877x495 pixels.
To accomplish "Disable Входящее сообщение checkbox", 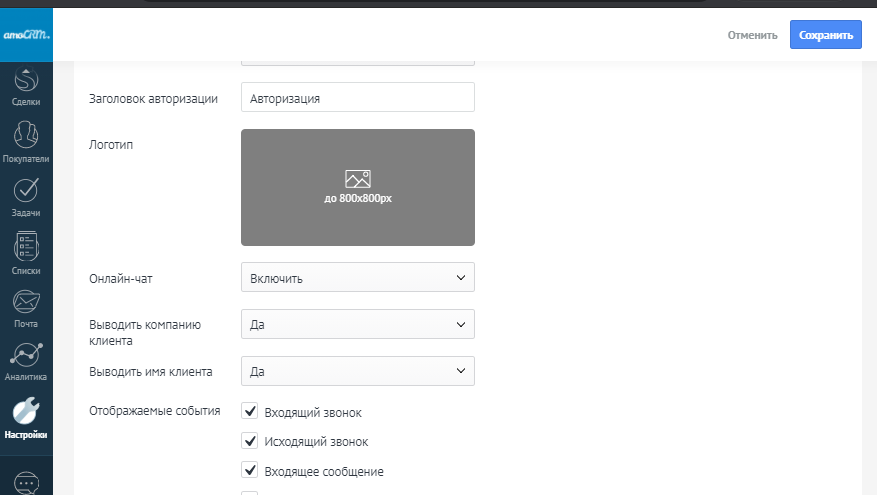I will [250, 470].
